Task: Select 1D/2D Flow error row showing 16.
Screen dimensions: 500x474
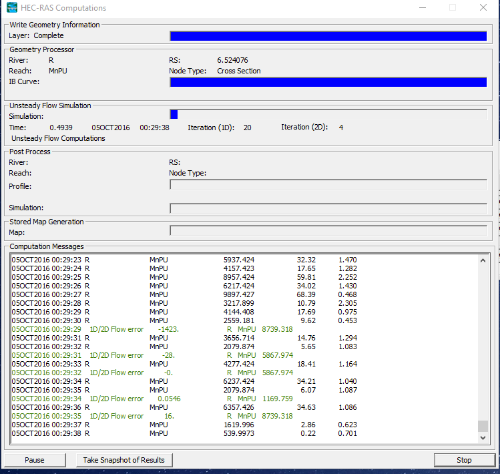Action: click(152, 416)
